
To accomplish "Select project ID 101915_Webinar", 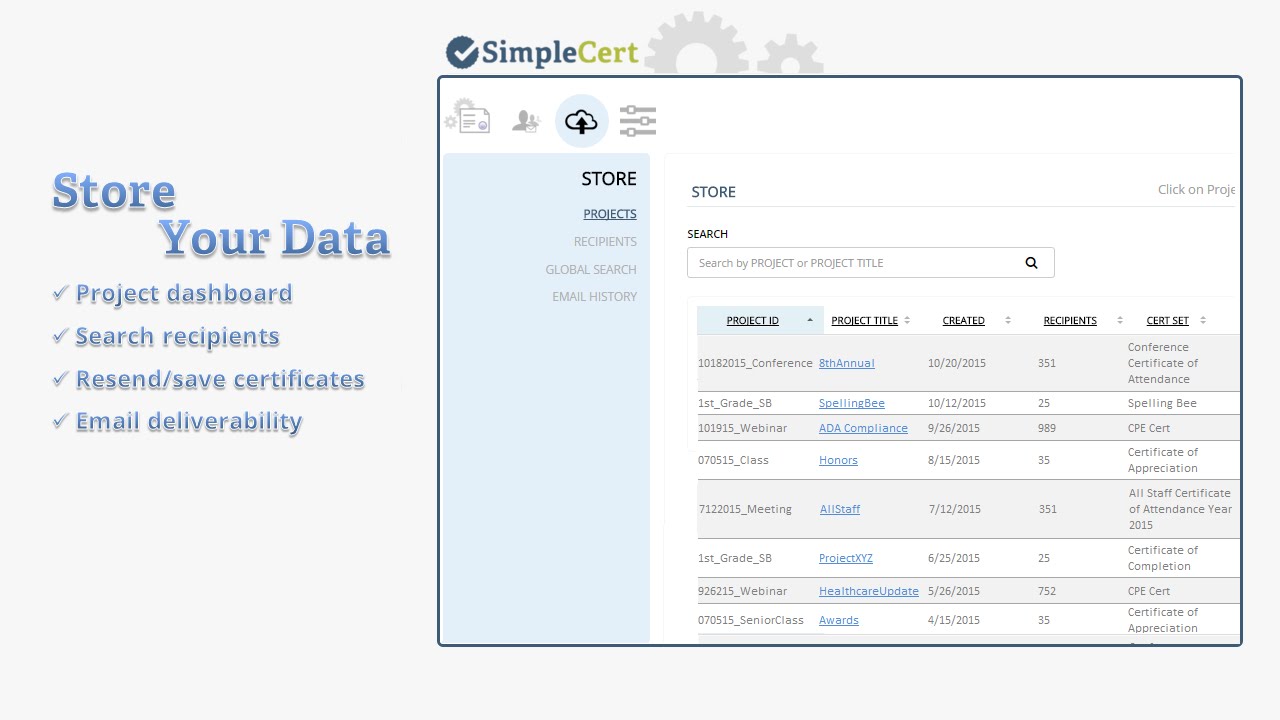I will [742, 428].
